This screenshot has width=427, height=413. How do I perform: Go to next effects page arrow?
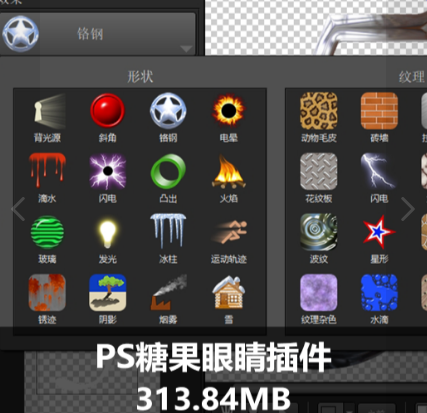(407, 209)
